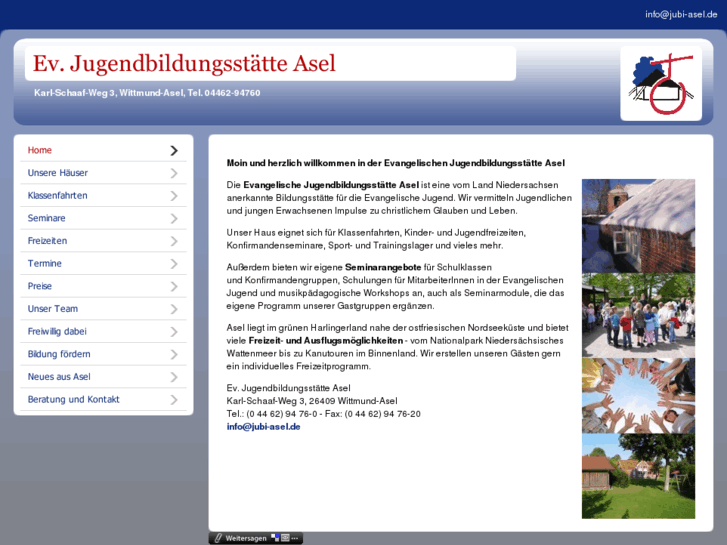The image size is (727, 545).
Task: Click the chevron next to Bildung fördern
Action: 174,354
